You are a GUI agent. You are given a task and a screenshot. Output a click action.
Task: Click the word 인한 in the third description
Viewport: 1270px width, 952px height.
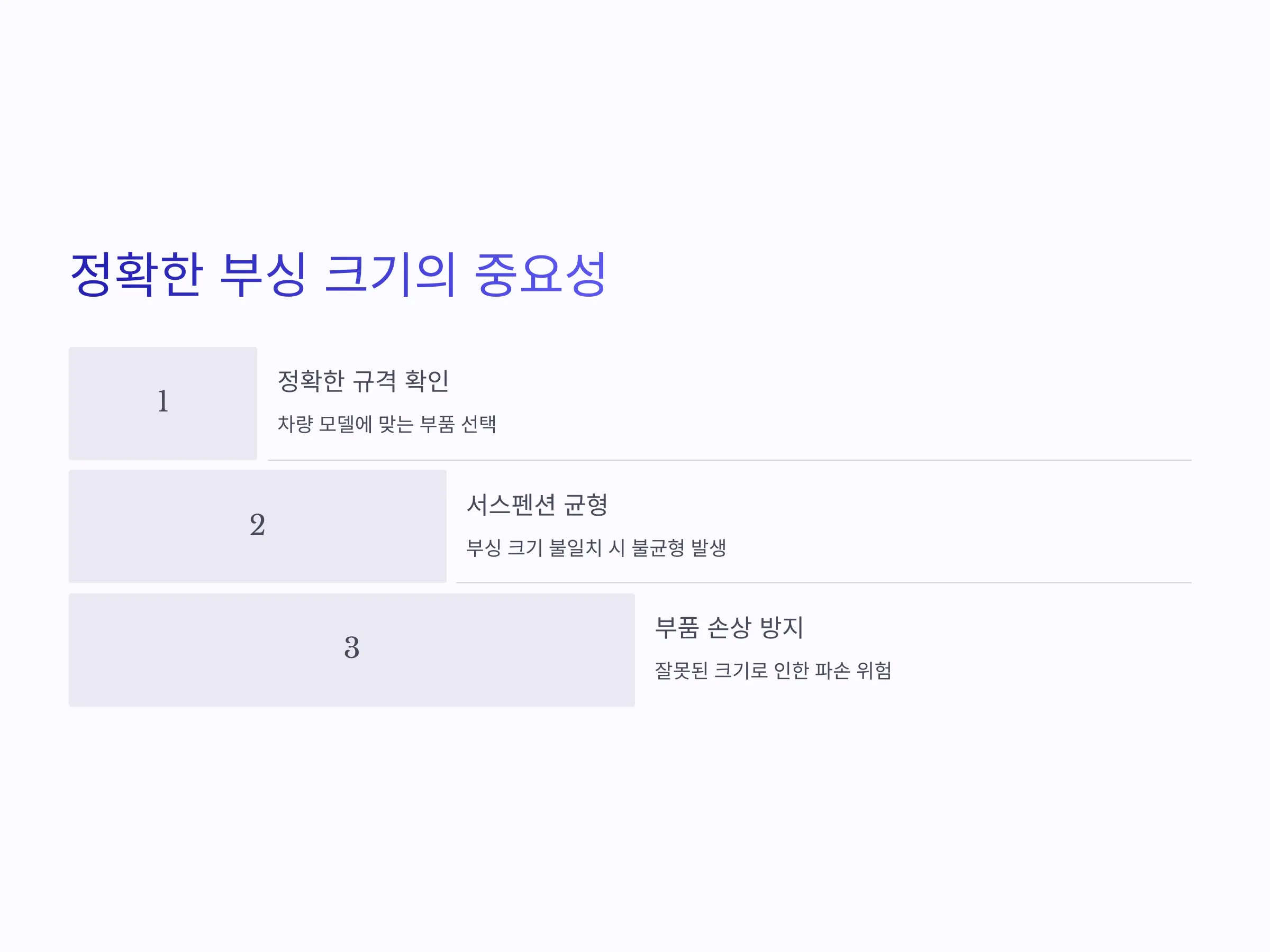[792, 670]
